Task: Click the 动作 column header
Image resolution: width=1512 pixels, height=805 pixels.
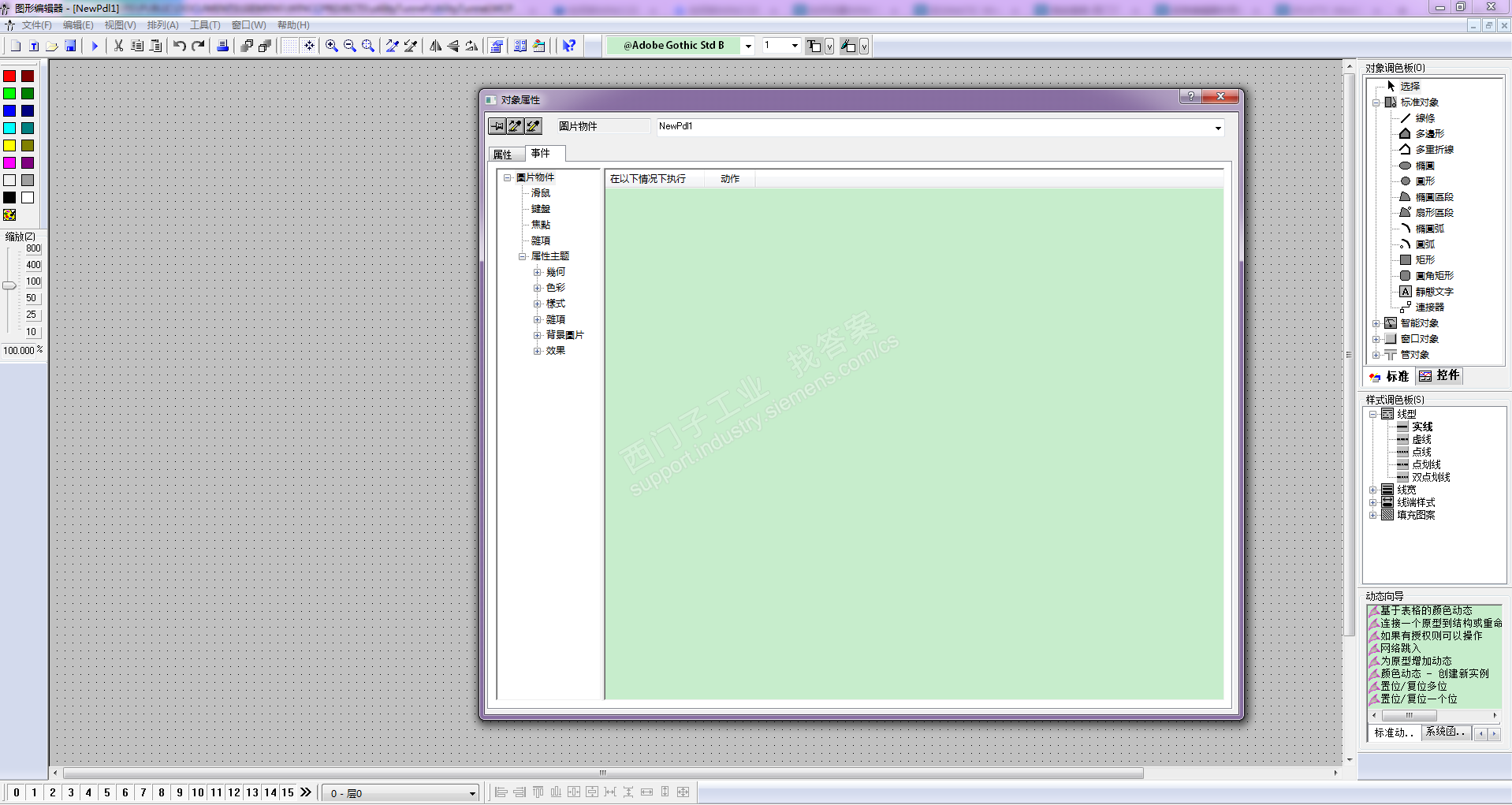Action: point(730,179)
